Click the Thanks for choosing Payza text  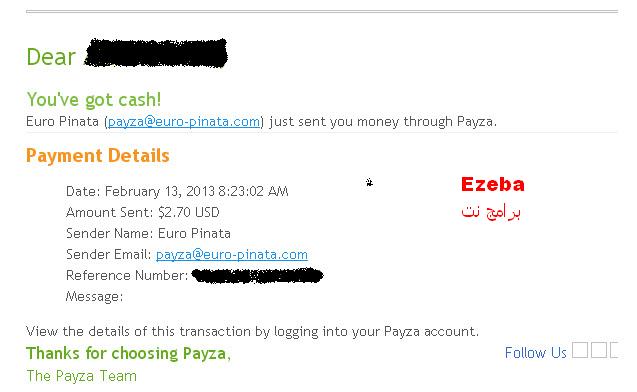pyautogui.click(x=128, y=353)
